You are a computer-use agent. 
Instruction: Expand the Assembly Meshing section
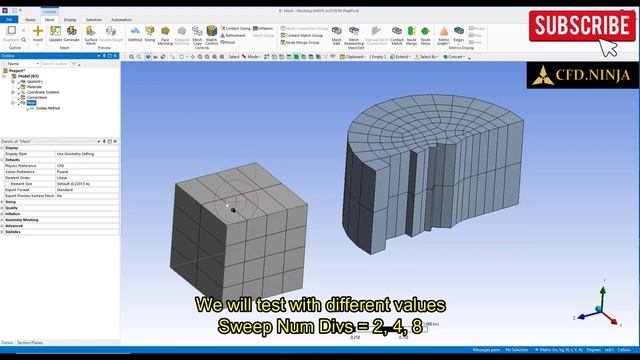point(2,220)
